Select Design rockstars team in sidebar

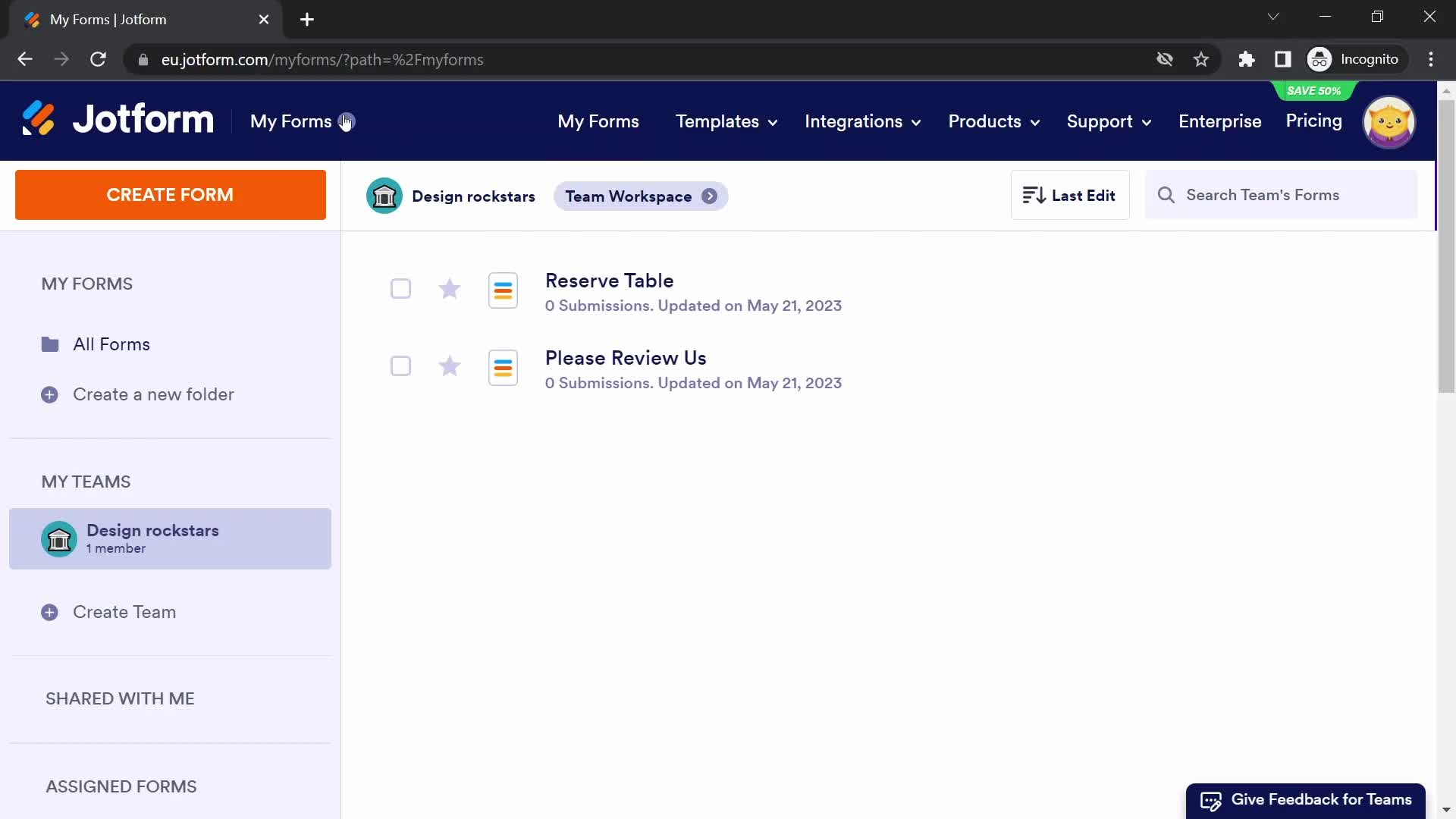(x=170, y=538)
